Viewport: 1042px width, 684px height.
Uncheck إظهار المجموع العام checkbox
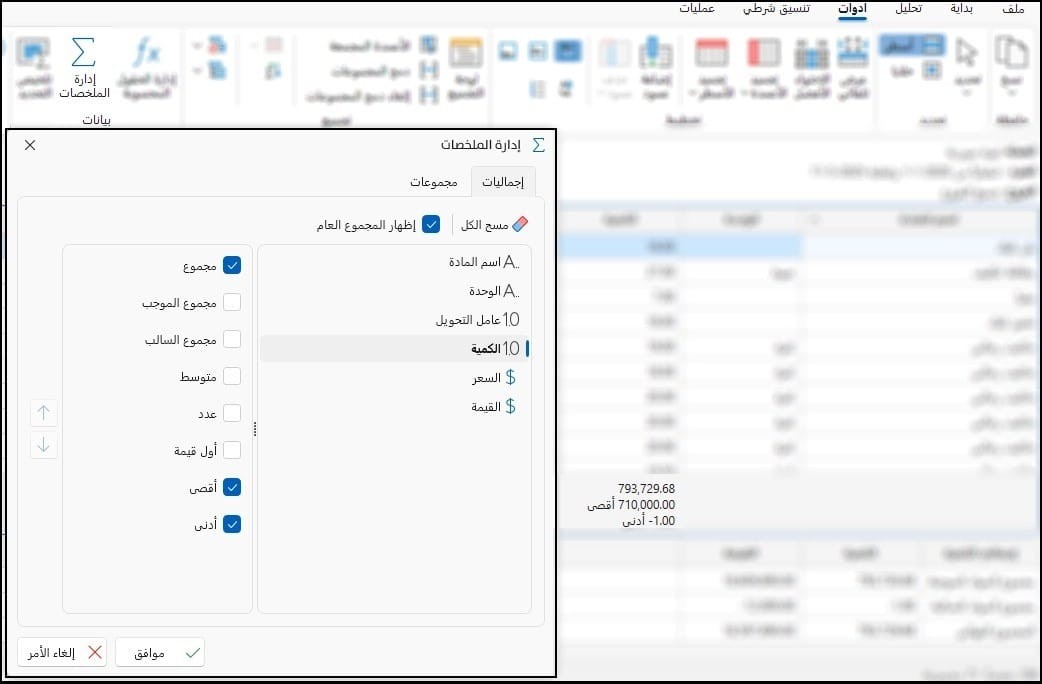(x=431, y=225)
